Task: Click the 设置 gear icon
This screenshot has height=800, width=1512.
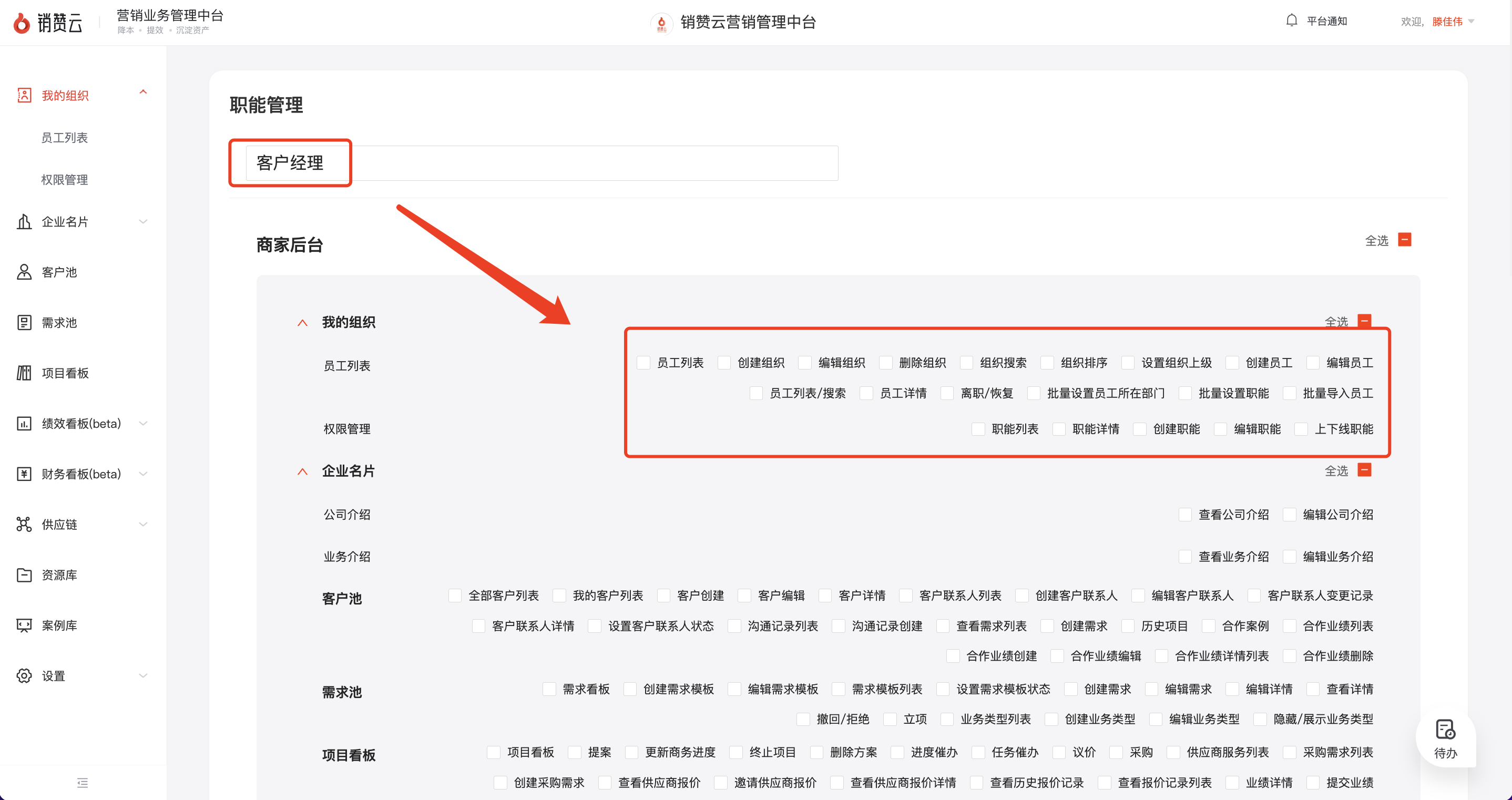Action: point(24,675)
